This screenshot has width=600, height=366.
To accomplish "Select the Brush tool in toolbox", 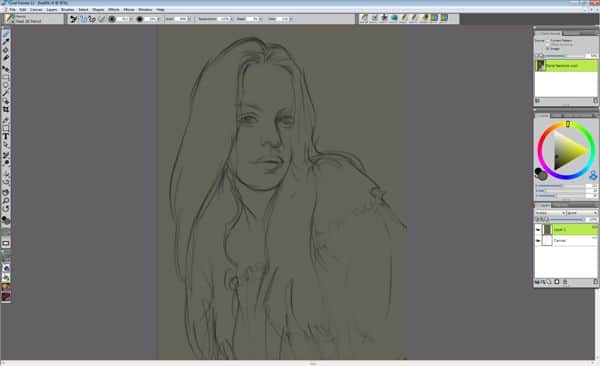I will [x=6, y=34].
